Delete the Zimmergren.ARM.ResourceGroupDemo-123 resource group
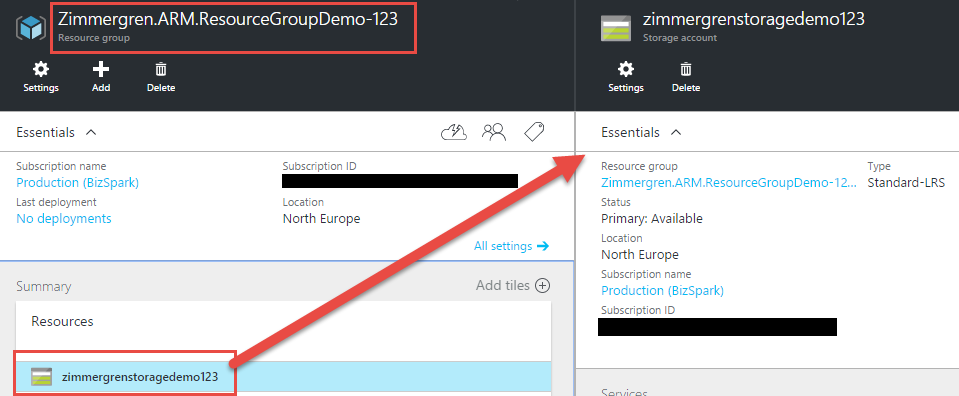 [161, 77]
